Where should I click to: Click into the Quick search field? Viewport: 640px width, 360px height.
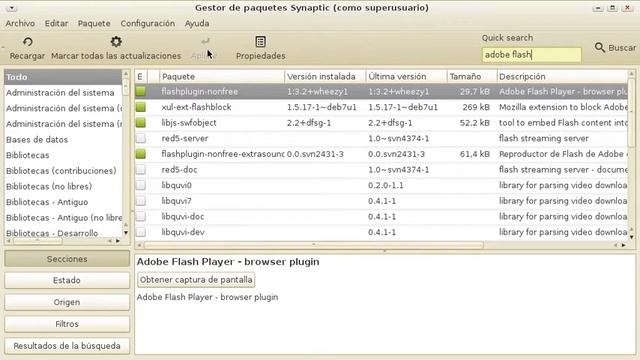click(x=531, y=55)
